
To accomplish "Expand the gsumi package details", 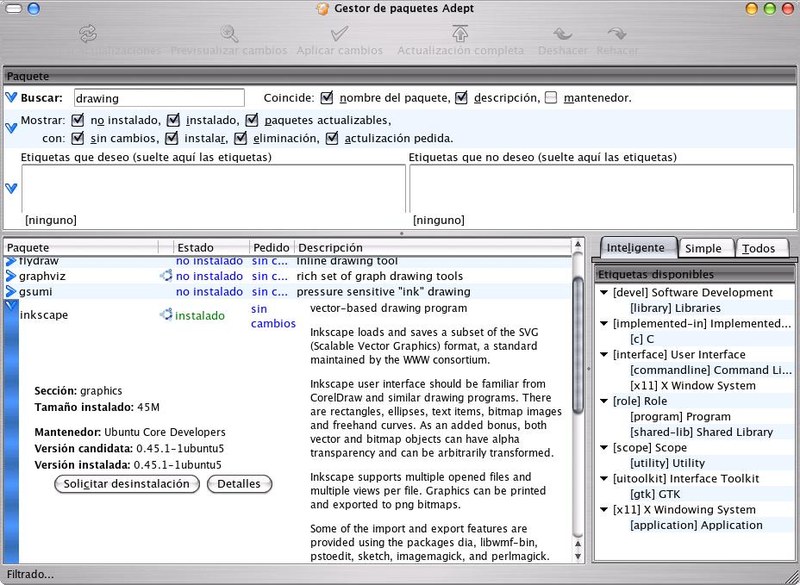I will (11, 292).
